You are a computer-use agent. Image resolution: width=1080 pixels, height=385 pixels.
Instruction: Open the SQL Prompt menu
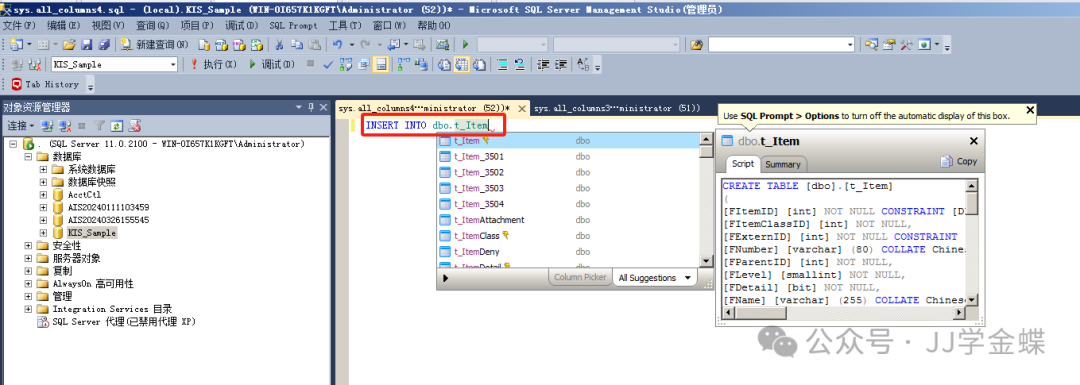tap(293, 25)
